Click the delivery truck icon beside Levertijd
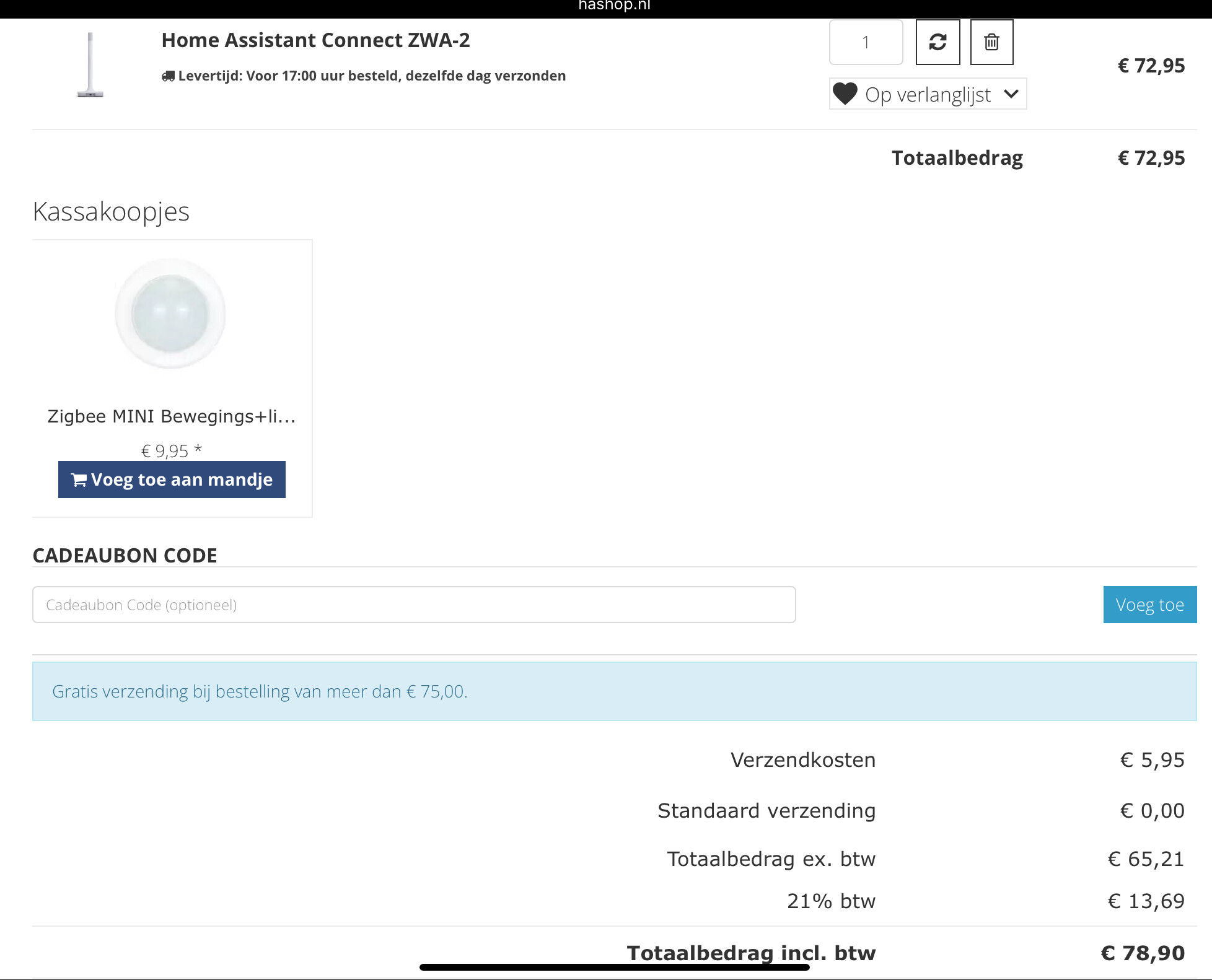Screen dimensions: 1212x980 click(x=168, y=76)
